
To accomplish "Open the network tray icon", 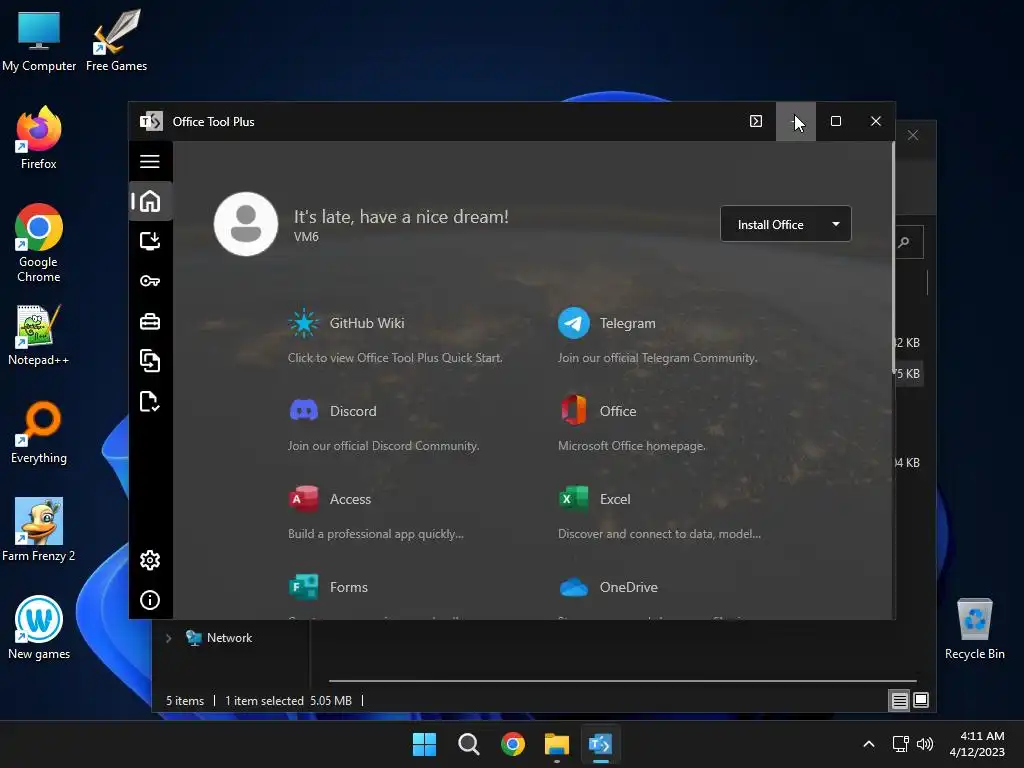I will coord(901,744).
